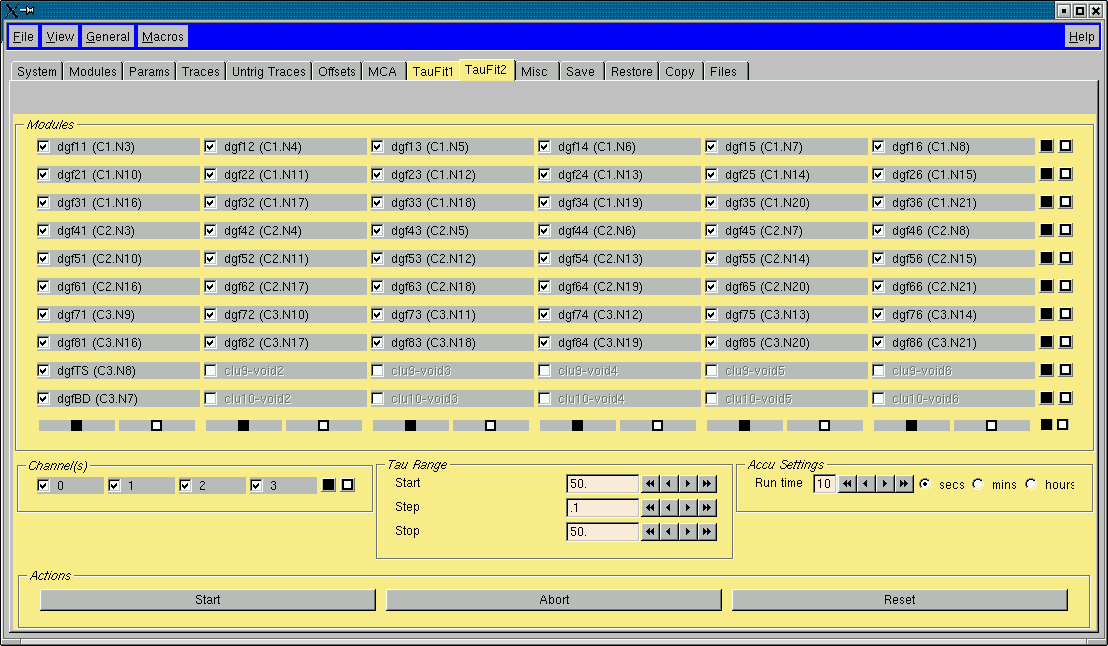This screenshot has width=1108, height=646.
Task: Jump Tau Step value to maximum
Action: point(707,507)
